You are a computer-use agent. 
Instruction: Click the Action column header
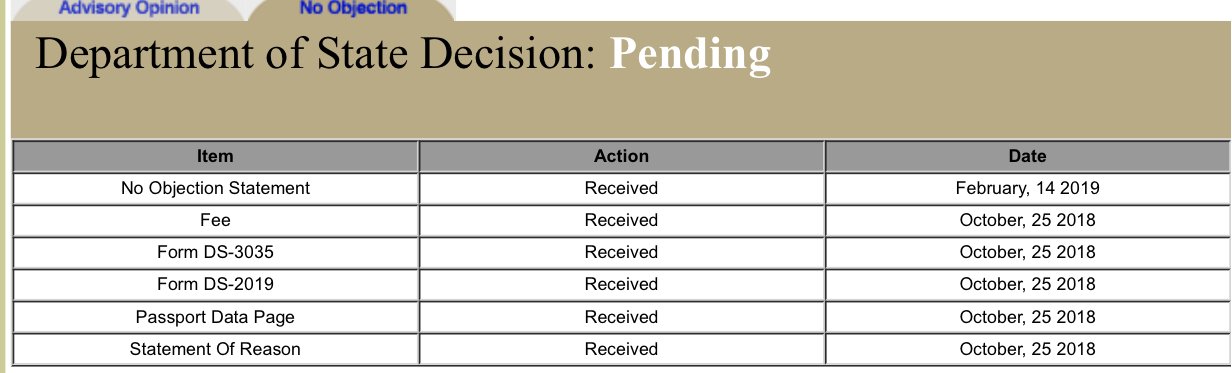pos(621,156)
